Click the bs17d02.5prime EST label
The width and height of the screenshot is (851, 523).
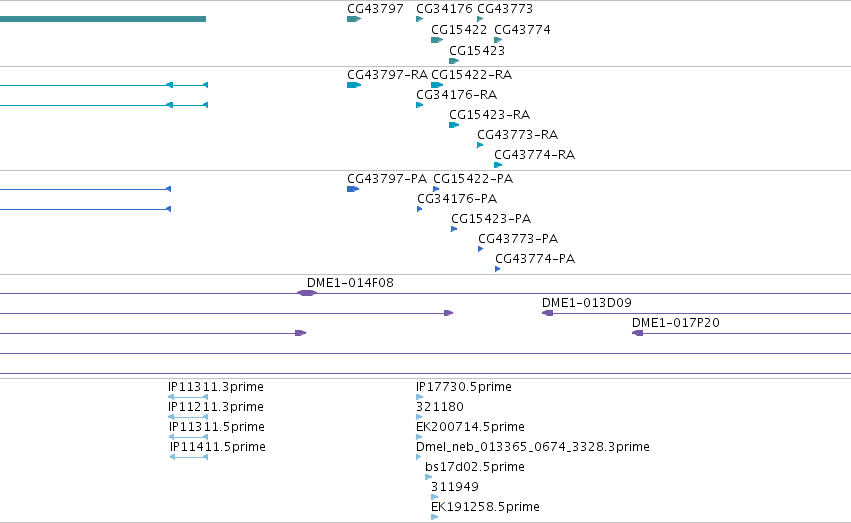coord(475,467)
